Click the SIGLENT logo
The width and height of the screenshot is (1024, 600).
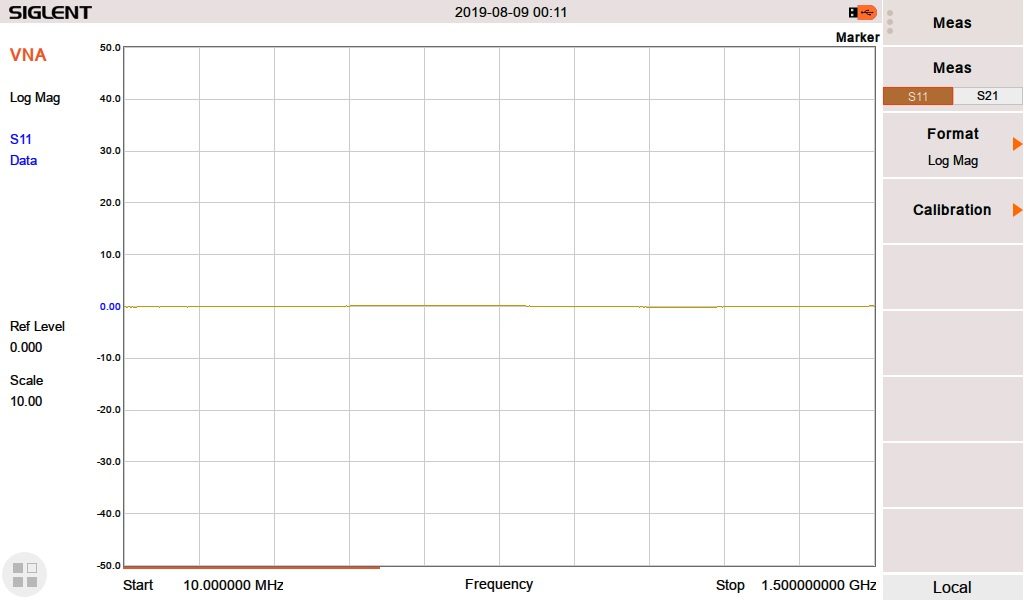50,13
